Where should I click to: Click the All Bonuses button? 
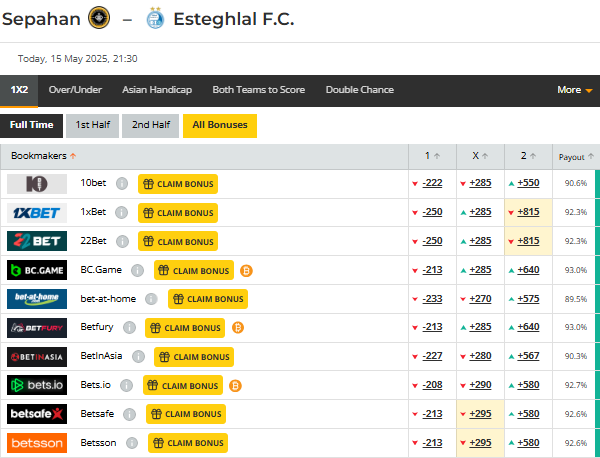pos(220,126)
